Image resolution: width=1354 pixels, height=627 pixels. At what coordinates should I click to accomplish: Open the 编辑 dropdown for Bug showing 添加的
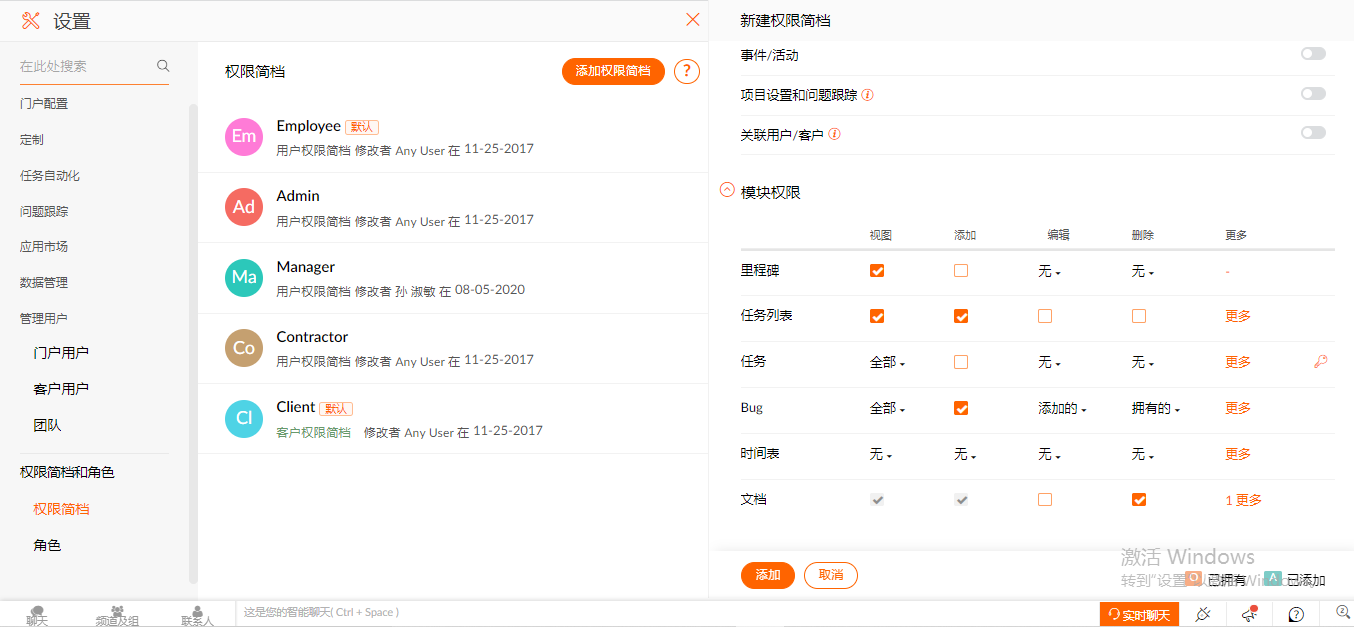point(1061,409)
